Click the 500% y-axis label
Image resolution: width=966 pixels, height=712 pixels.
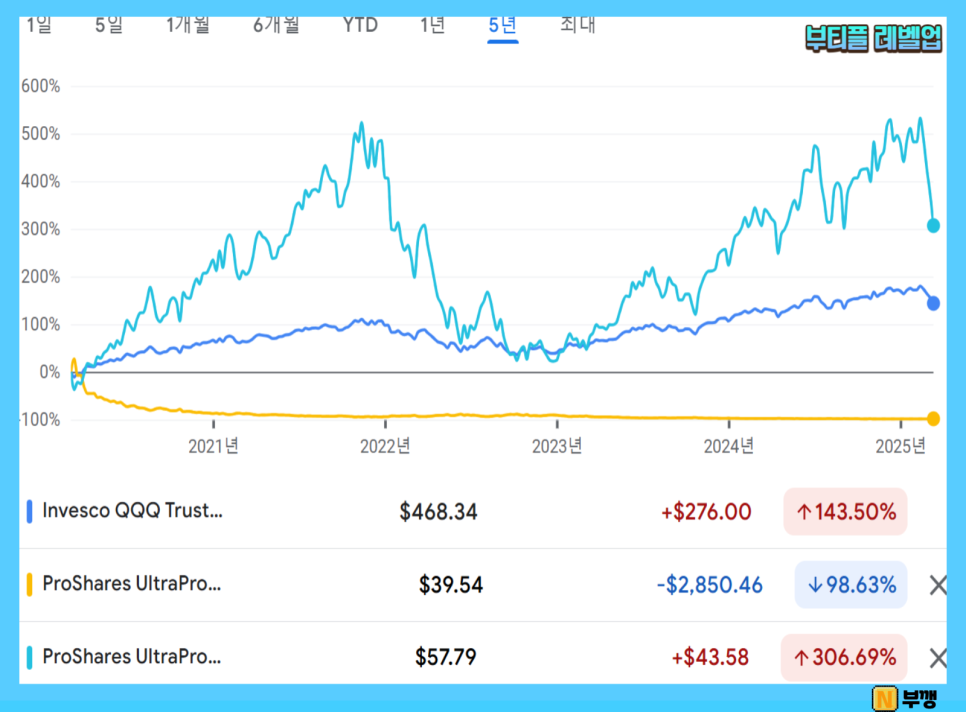(41, 134)
